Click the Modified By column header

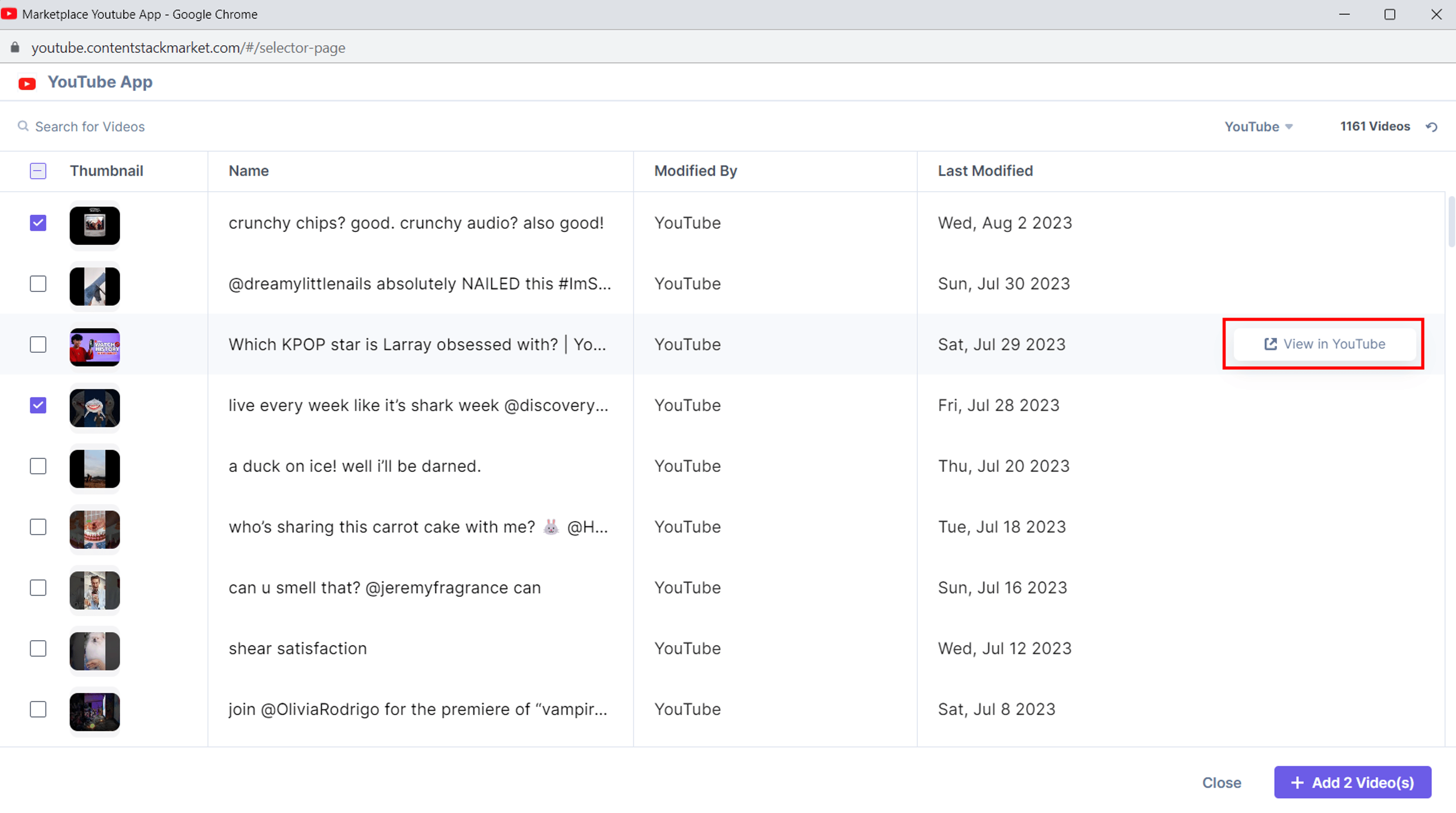coord(696,171)
